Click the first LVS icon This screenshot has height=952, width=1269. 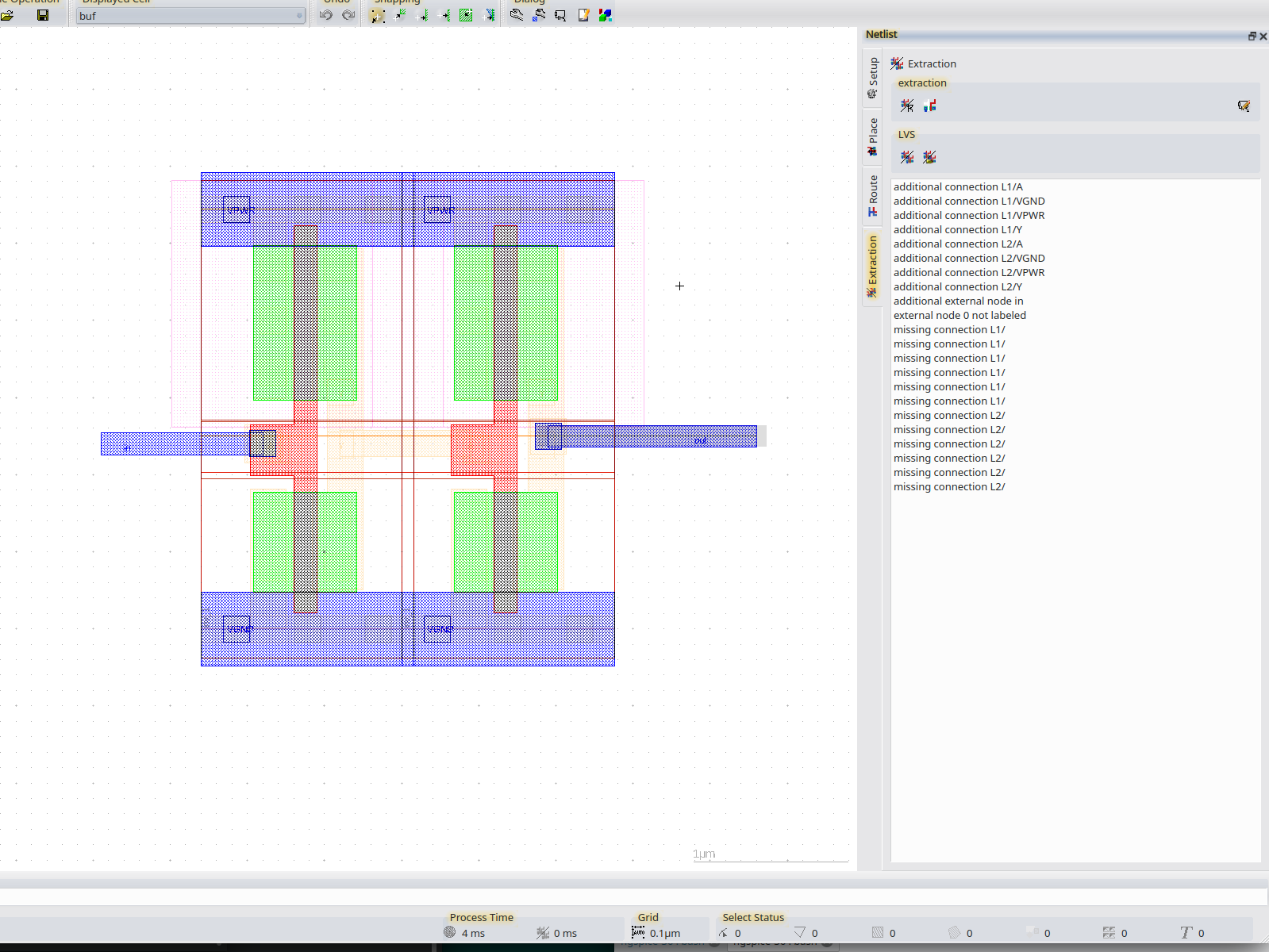[907, 157]
